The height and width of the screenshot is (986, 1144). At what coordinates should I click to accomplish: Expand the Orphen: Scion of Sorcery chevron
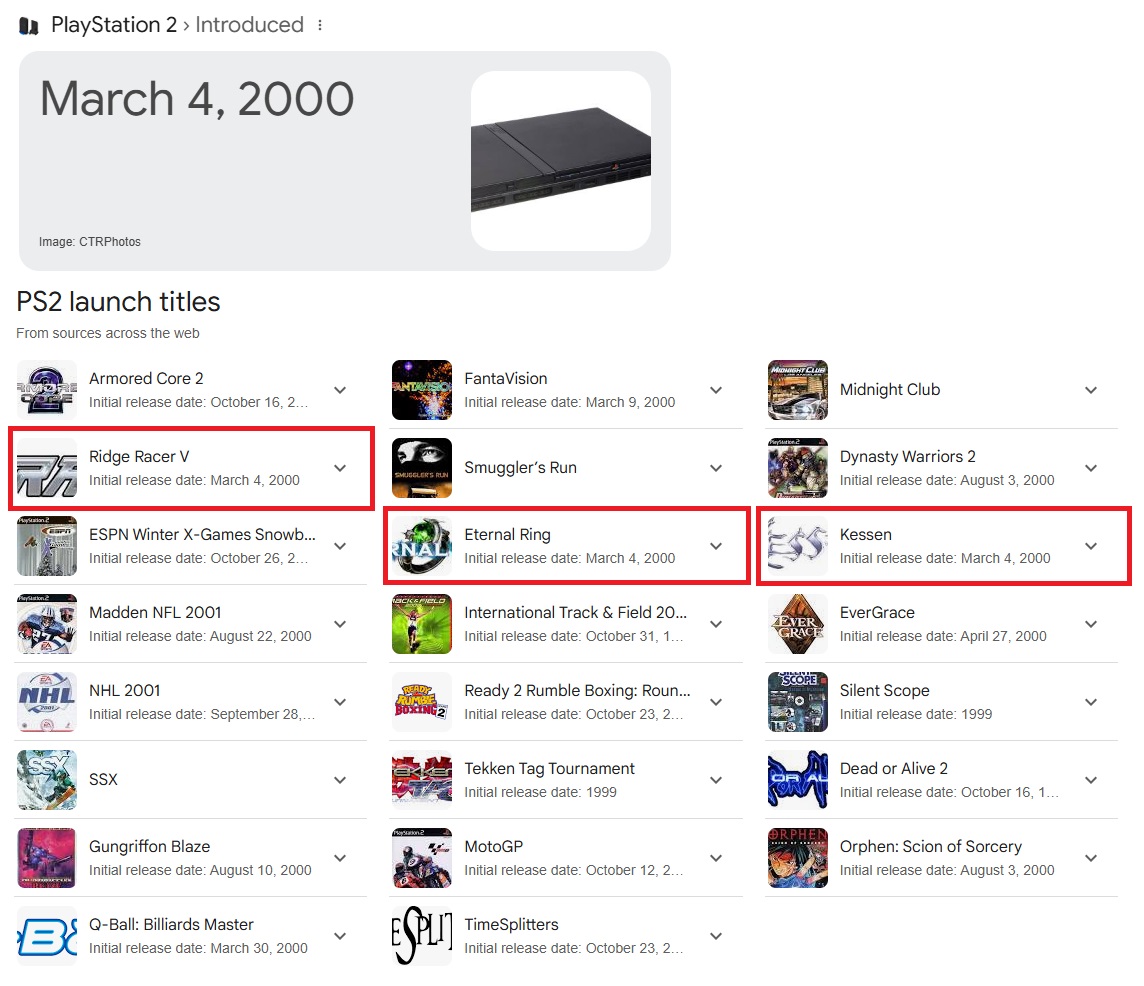click(1091, 859)
